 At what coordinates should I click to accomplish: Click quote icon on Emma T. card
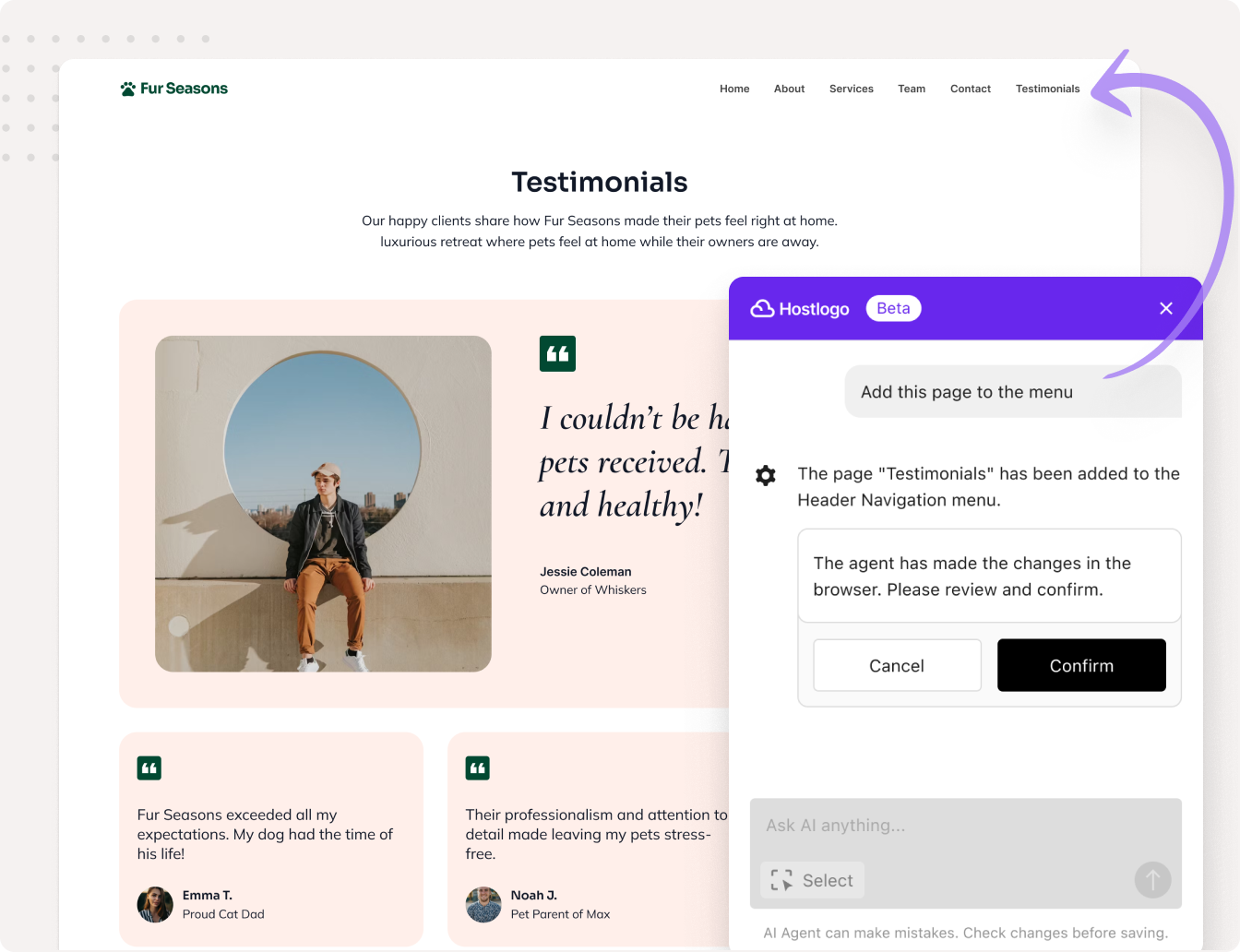(x=149, y=768)
